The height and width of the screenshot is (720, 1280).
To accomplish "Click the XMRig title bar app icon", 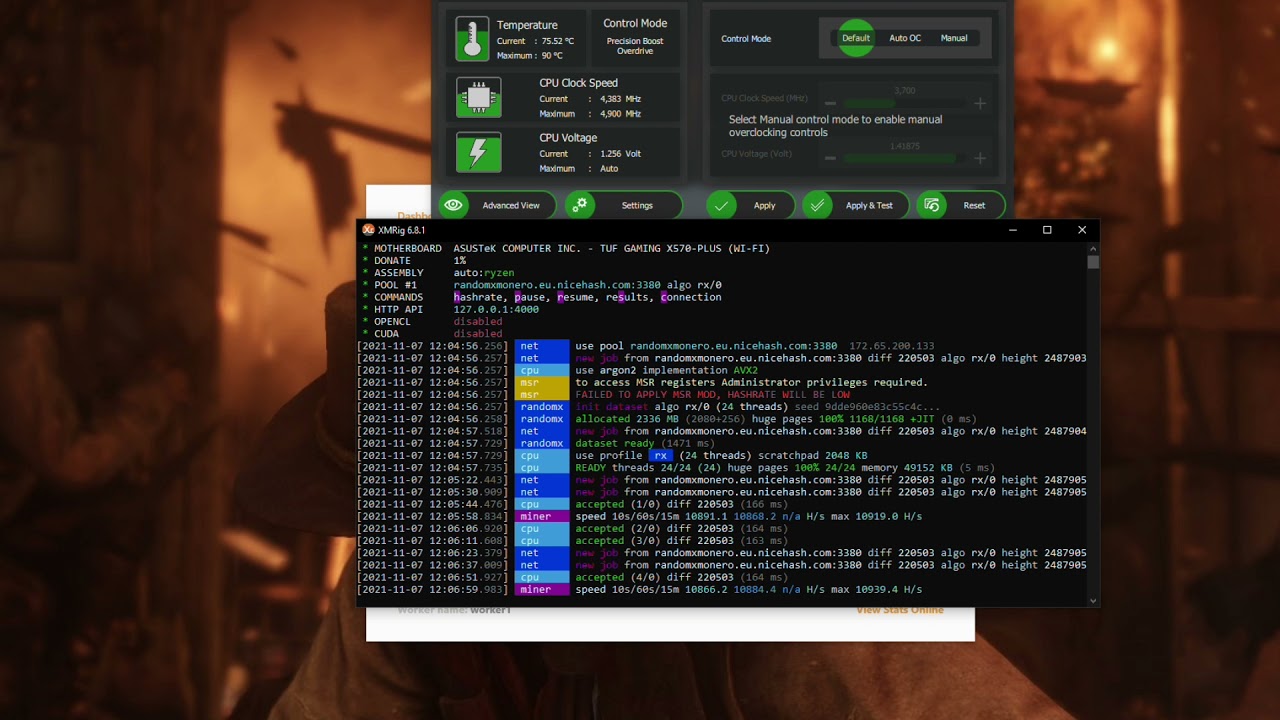I will click(x=368, y=230).
